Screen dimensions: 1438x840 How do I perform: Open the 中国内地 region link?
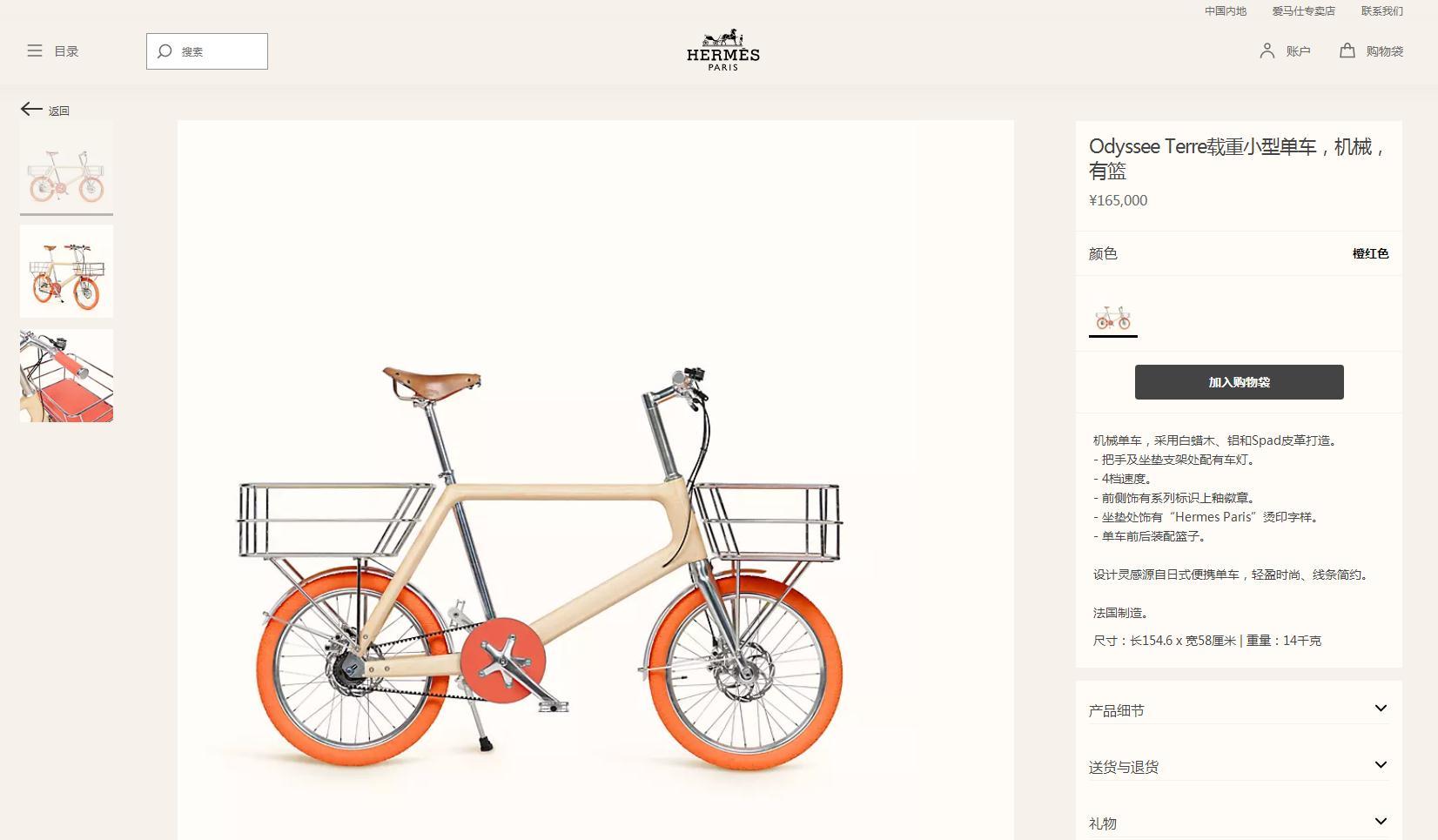point(1226,11)
